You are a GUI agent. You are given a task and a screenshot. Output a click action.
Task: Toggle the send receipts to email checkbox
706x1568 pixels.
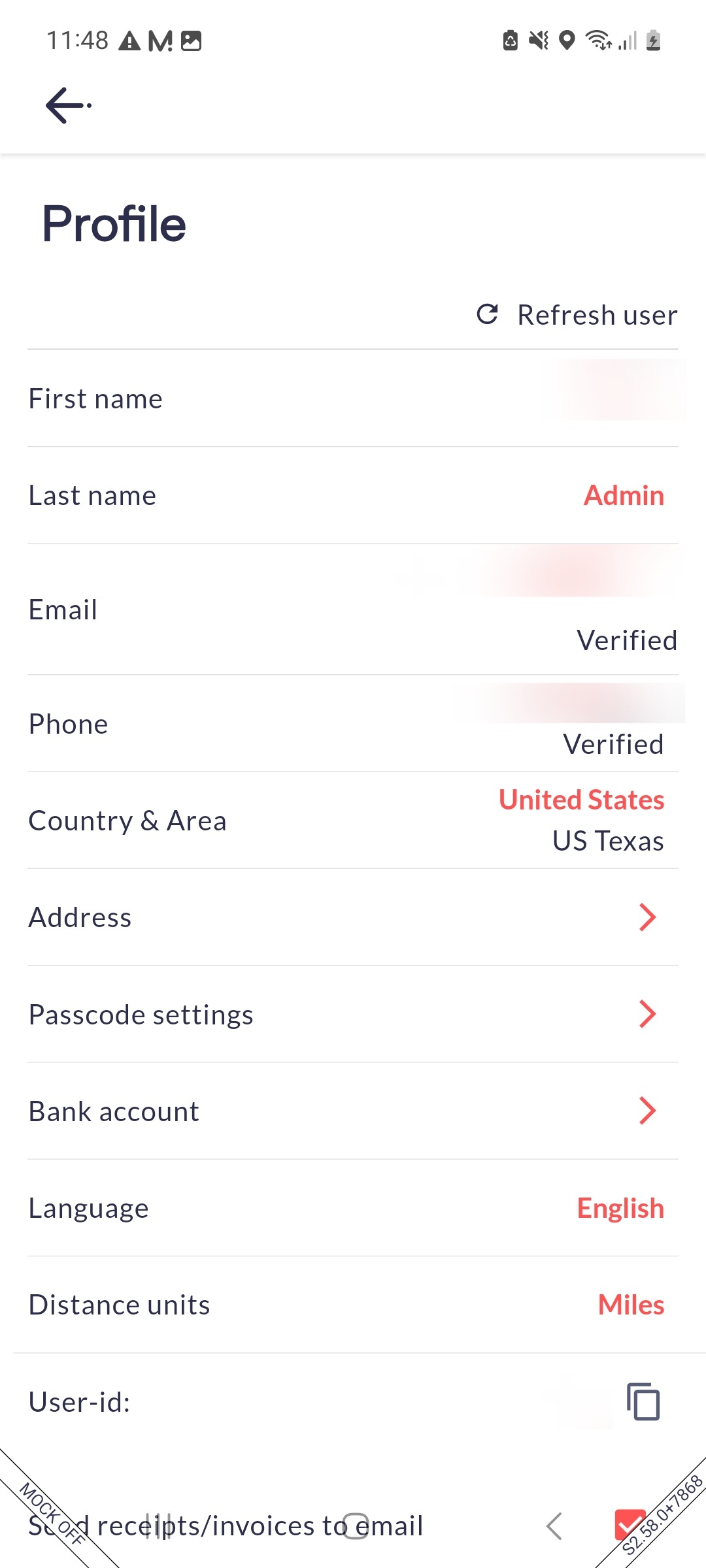pos(630,1524)
